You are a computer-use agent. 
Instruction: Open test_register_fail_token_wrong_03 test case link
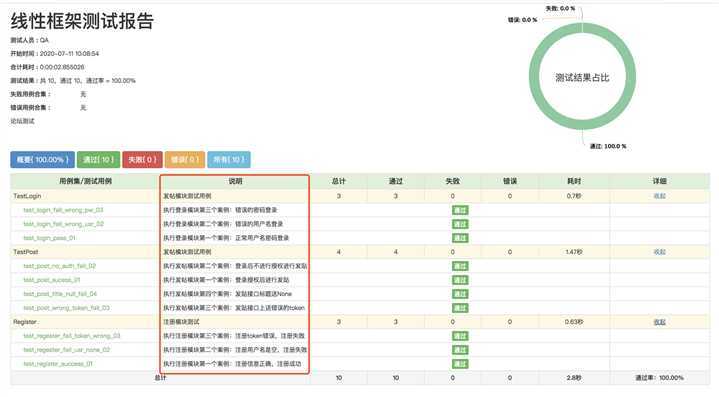point(72,336)
